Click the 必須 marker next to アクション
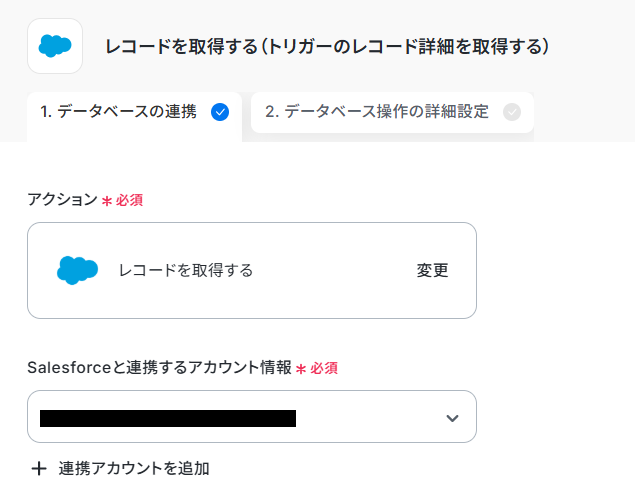This screenshot has width=635, height=494. pos(129,200)
